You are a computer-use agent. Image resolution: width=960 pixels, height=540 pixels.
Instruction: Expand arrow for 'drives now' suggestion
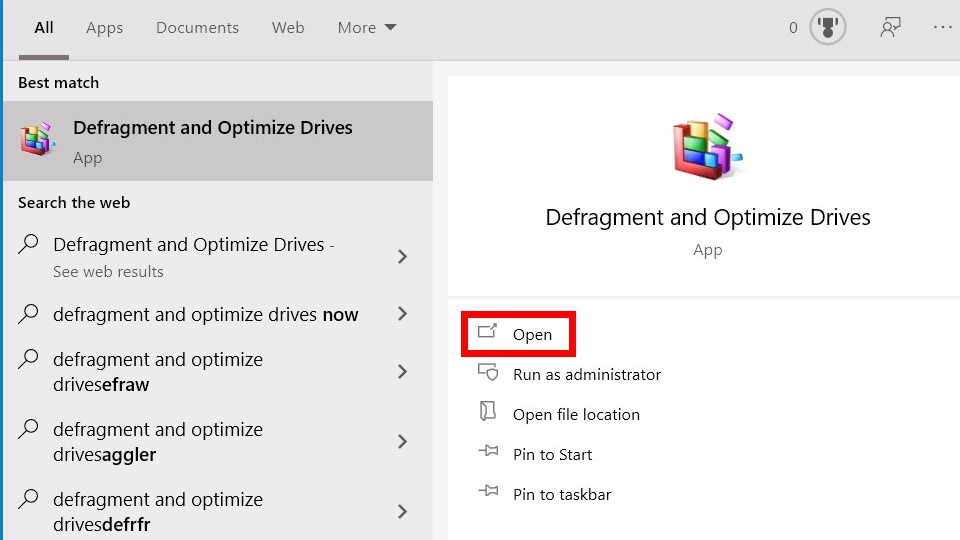point(402,314)
